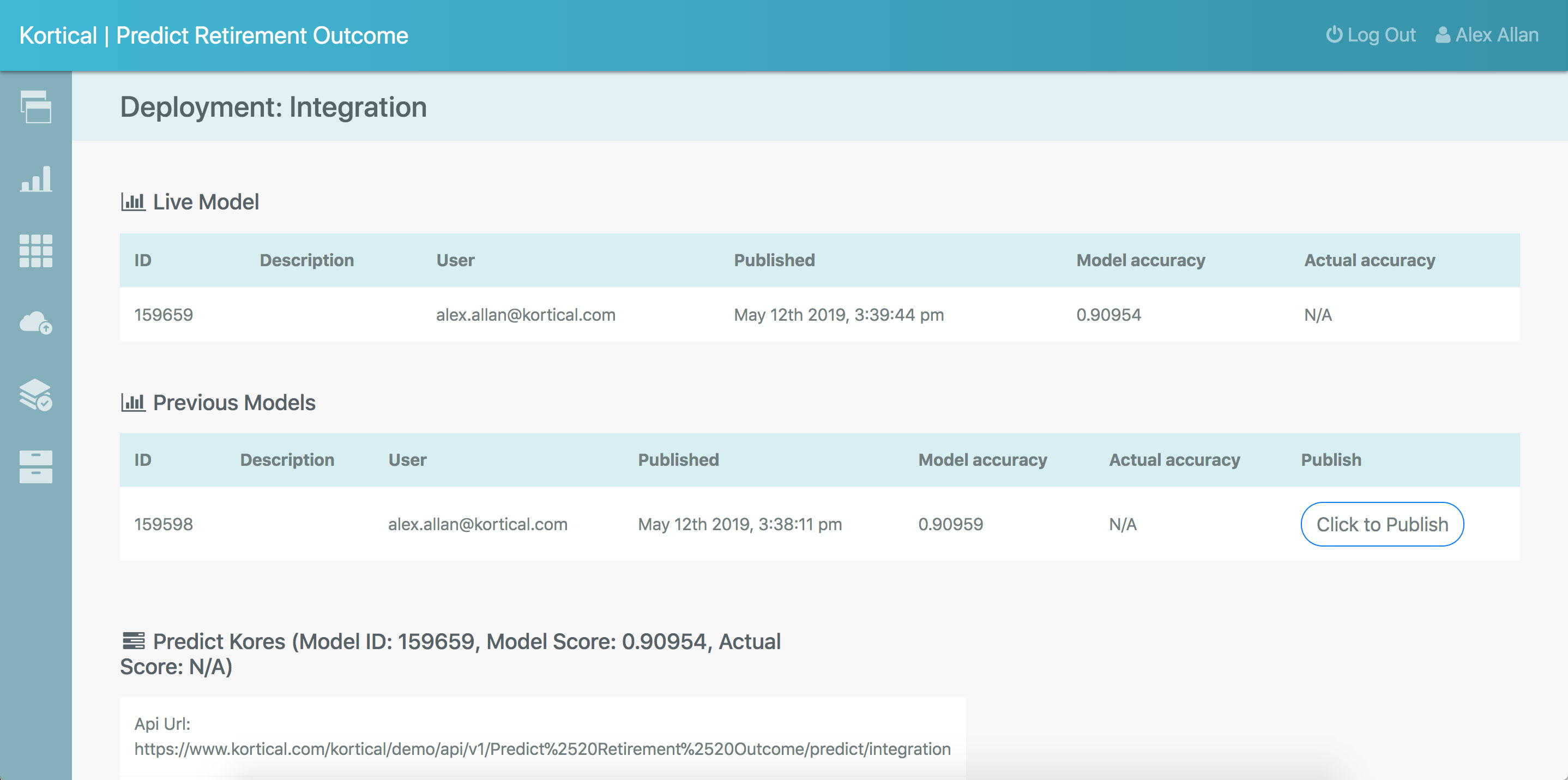
Task: Click the Predict integration API URL text
Action: 542,748
